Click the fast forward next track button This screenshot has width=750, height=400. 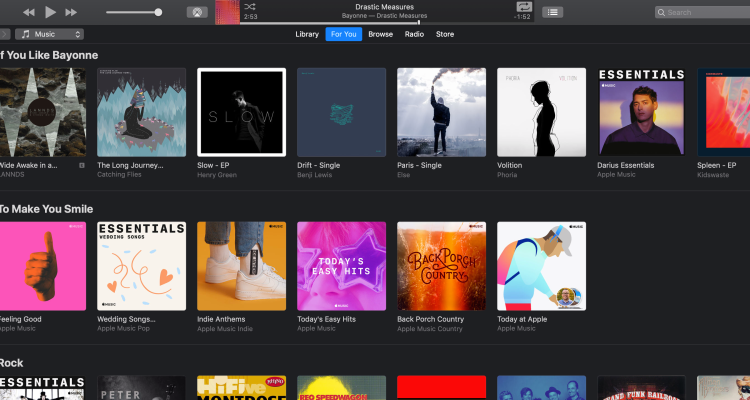71,12
